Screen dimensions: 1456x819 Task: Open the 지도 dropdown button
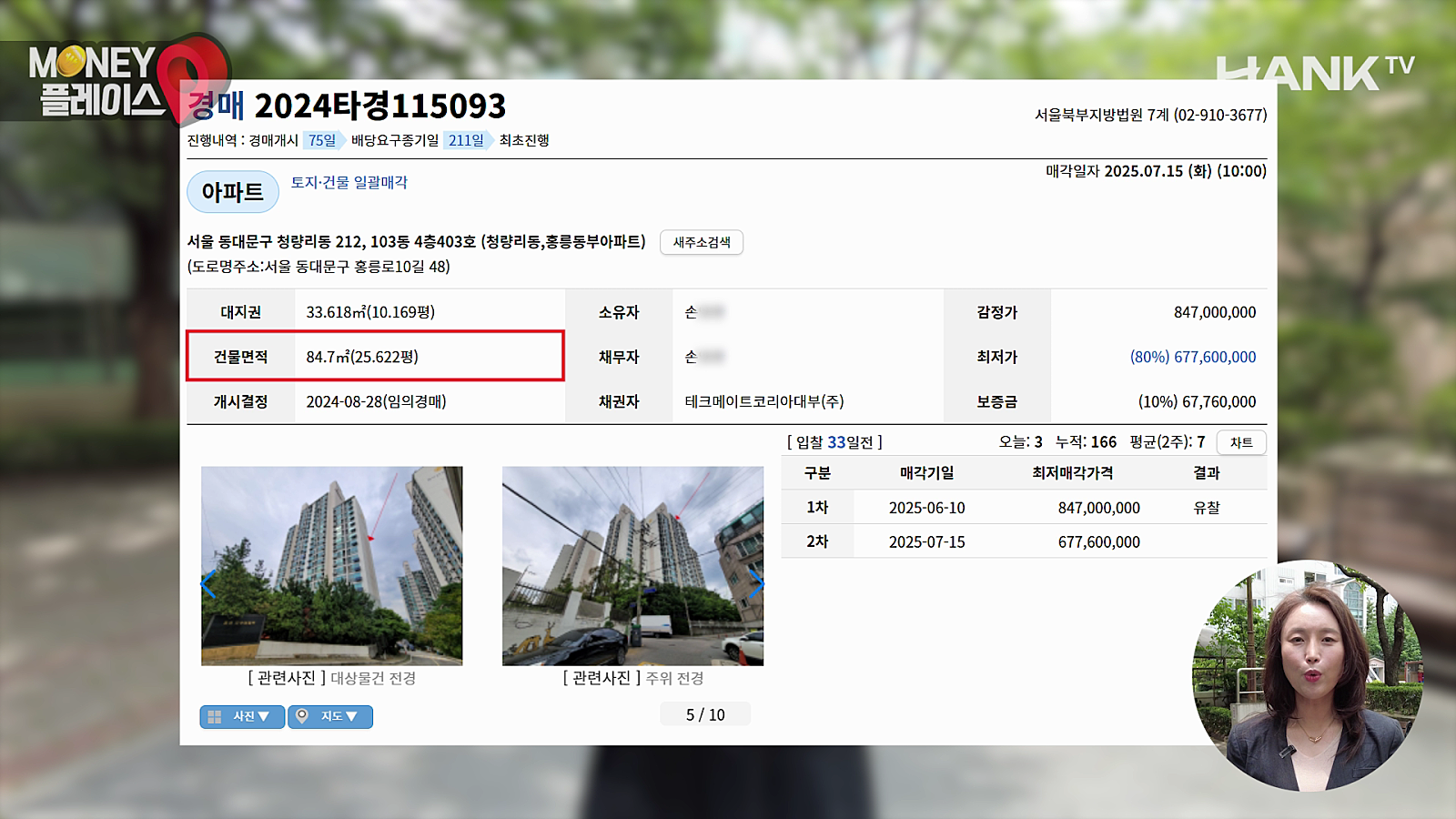(x=330, y=717)
